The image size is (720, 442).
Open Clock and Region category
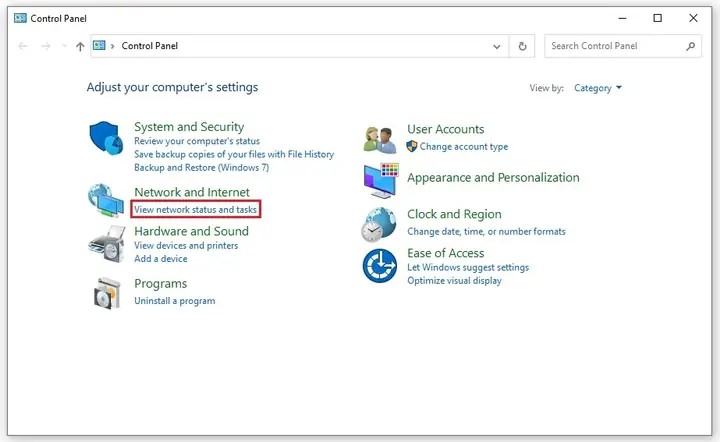454,214
